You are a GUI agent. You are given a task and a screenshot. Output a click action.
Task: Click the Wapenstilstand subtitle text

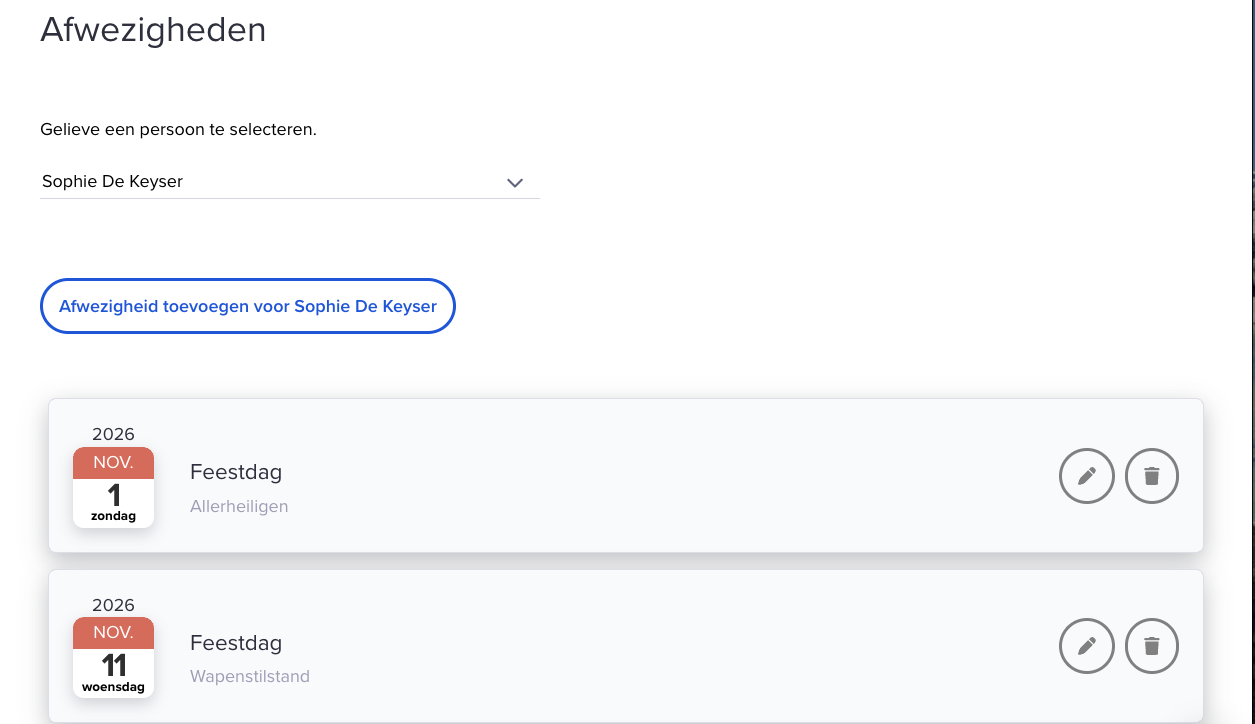point(250,677)
